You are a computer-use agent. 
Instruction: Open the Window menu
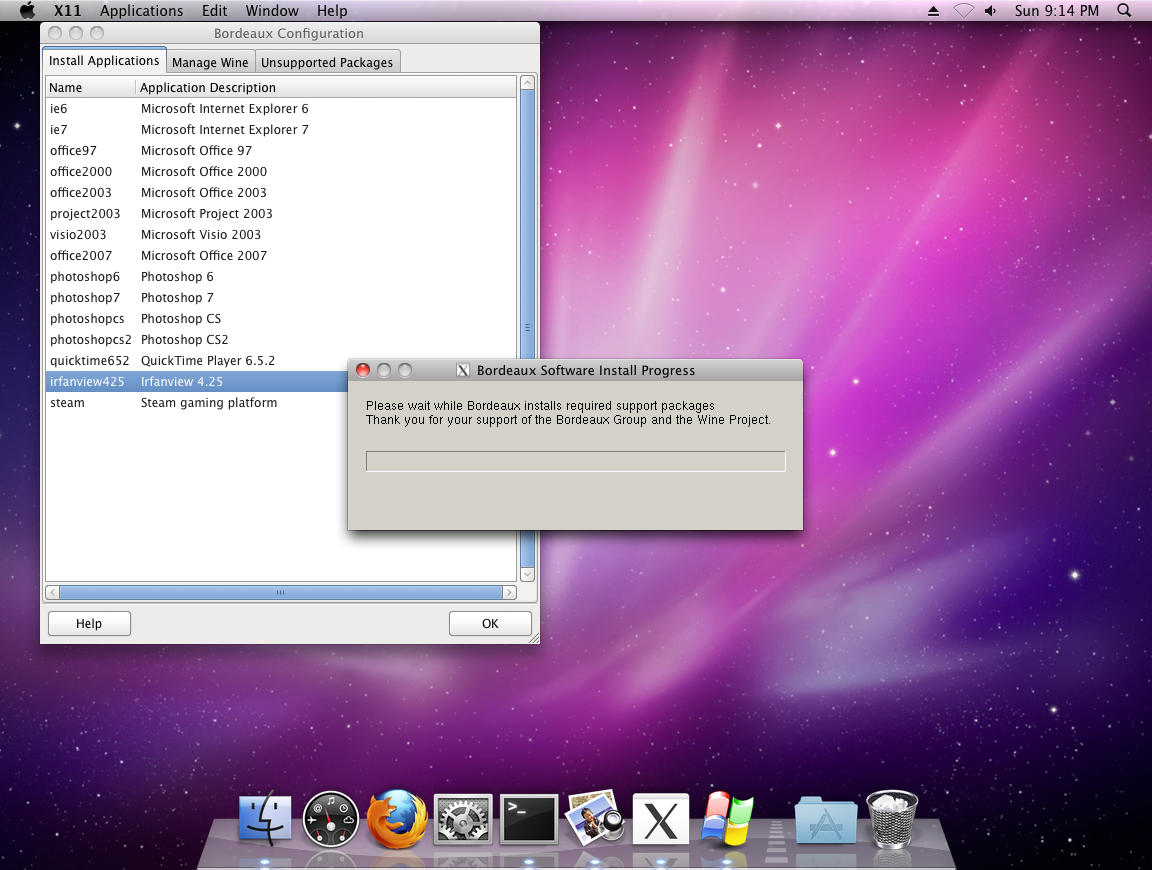272,10
